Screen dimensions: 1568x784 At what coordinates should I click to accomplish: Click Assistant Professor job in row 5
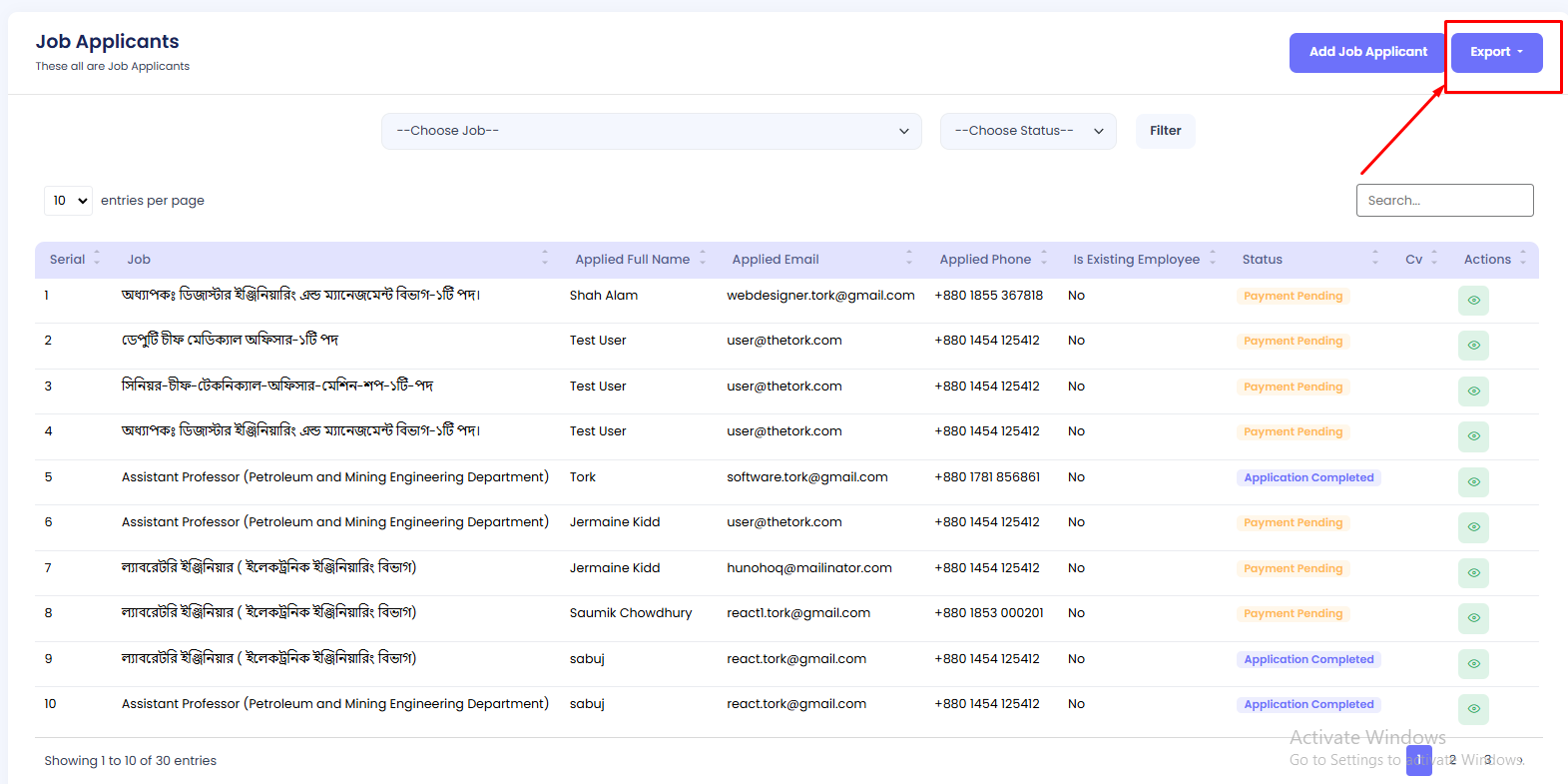coord(335,477)
